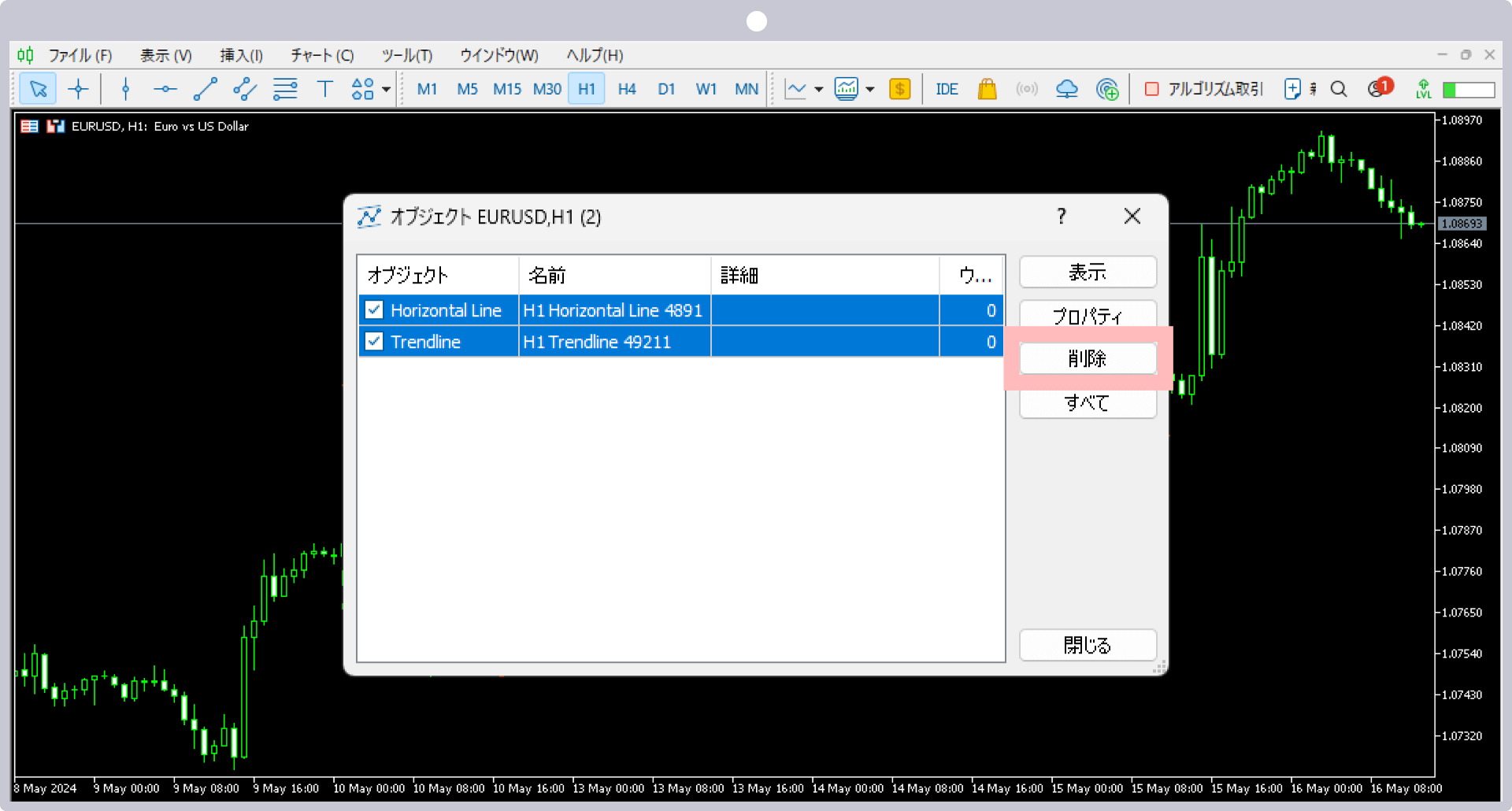Activate the crosshair tool
Image resolution: width=1512 pixels, height=811 pixels.
[x=78, y=89]
